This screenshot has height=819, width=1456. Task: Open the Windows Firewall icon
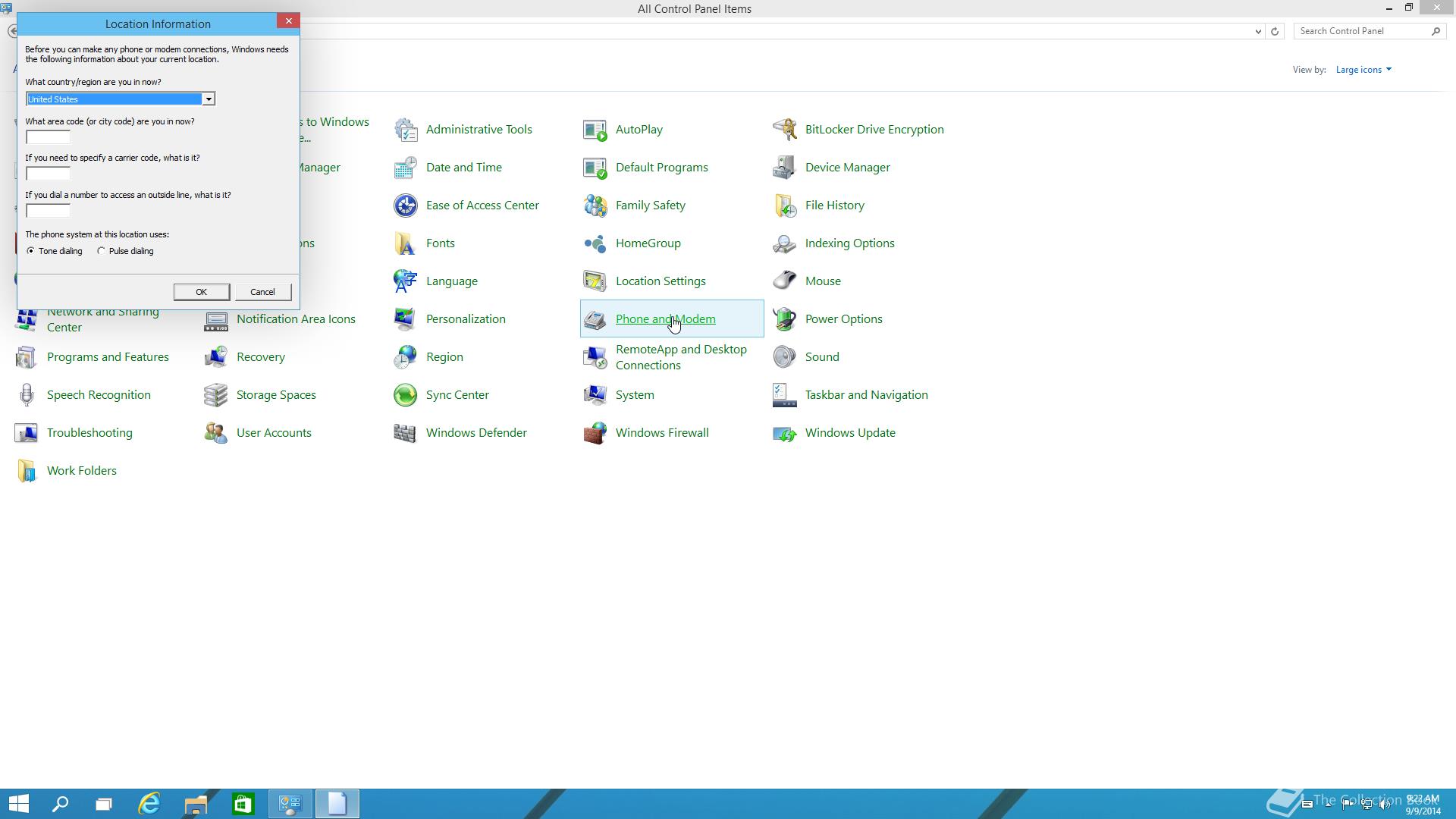click(x=595, y=433)
